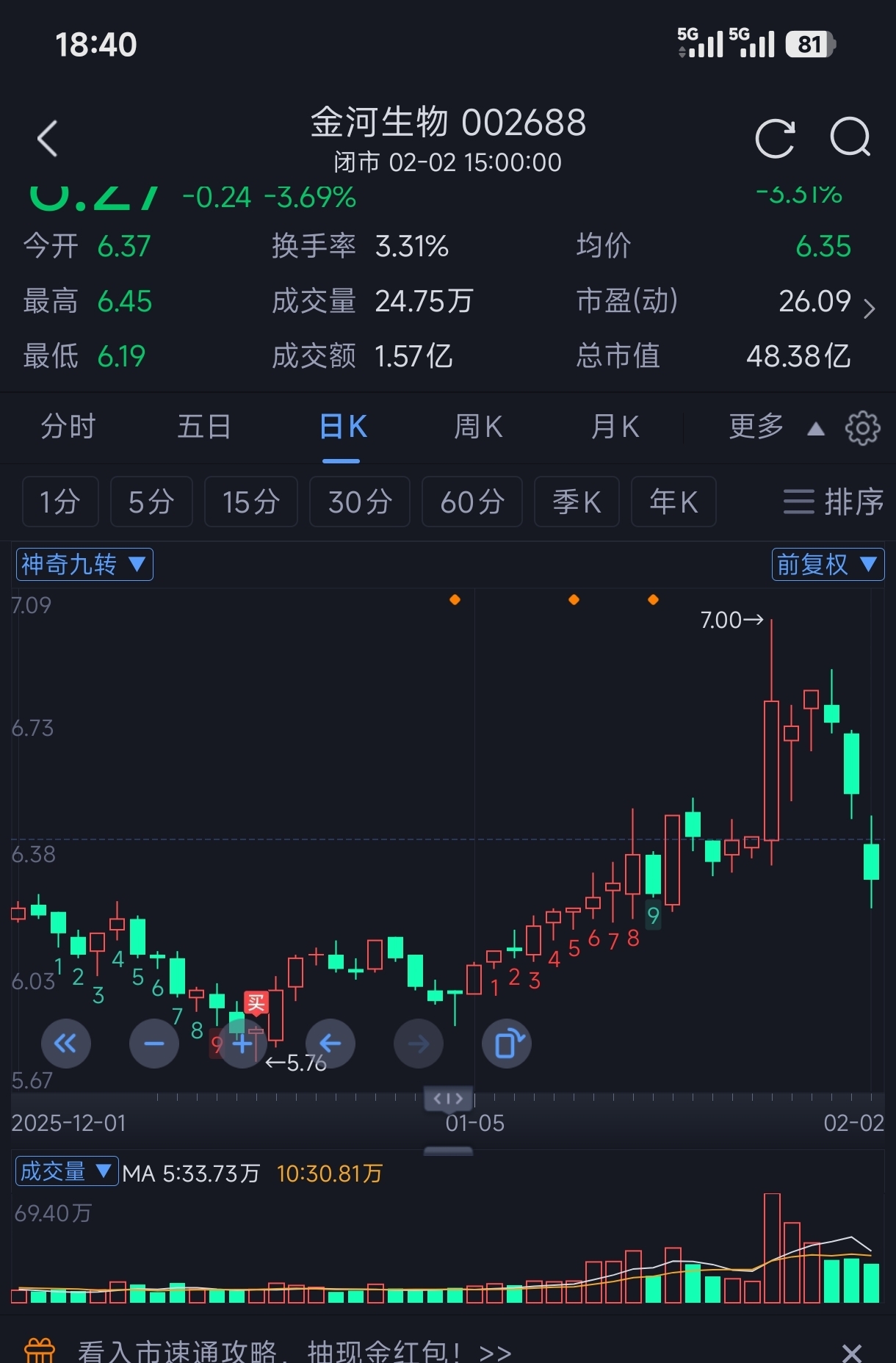Screen dimensions: 896x1363
Task: Select the 30分 period button
Action: pos(360,502)
